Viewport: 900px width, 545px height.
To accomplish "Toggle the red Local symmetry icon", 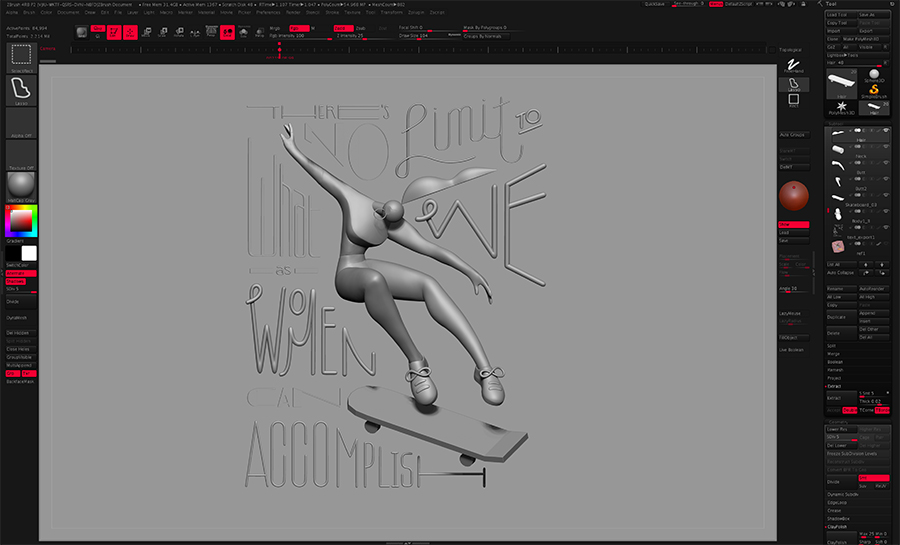I will pyautogui.click(x=227, y=32).
